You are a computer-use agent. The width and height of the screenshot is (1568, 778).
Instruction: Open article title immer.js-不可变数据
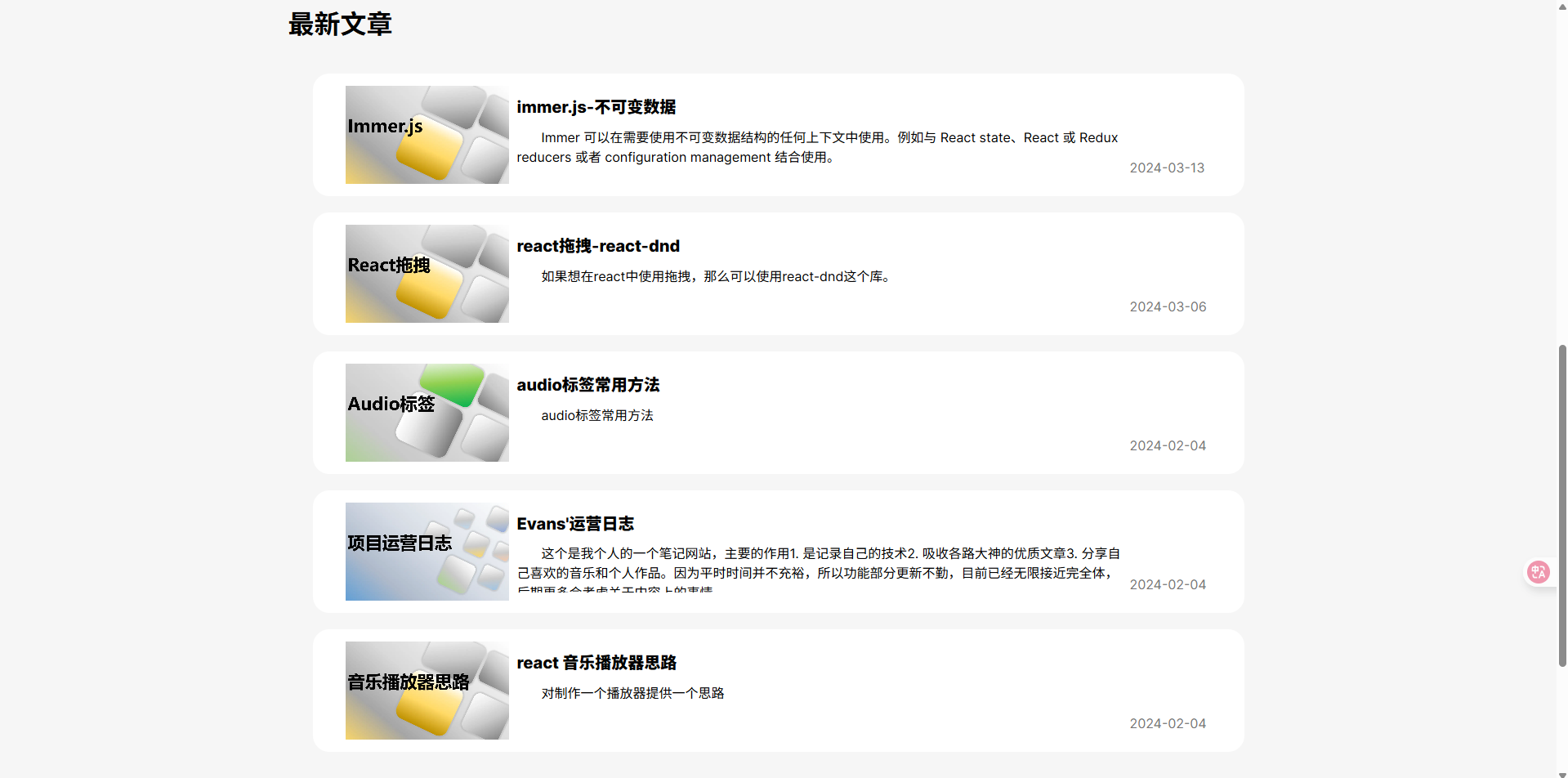[596, 107]
